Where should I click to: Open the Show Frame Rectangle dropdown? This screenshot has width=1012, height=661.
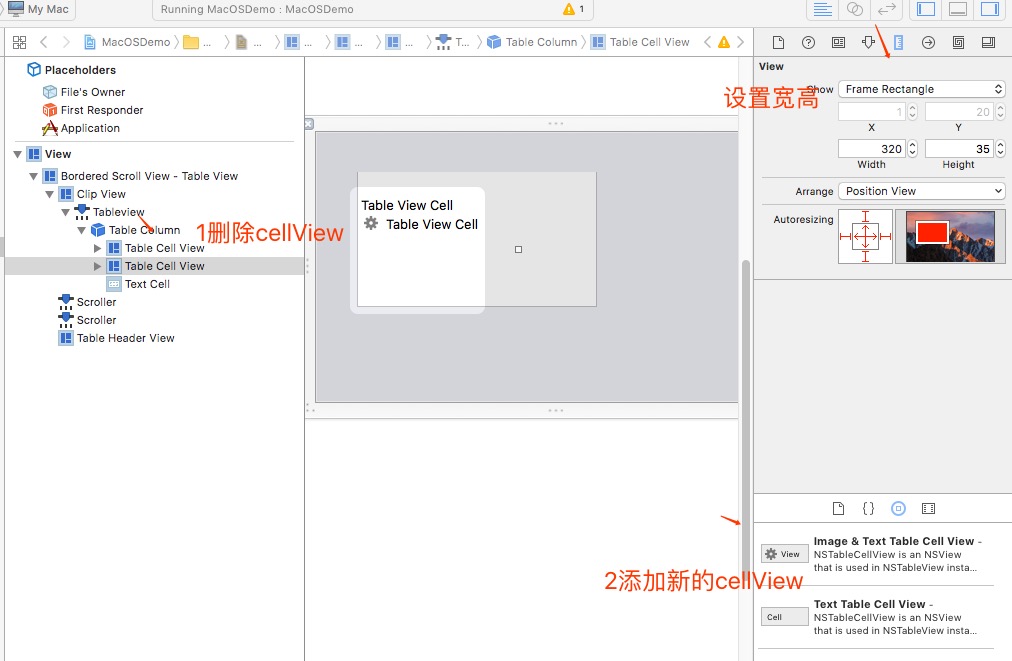click(920, 88)
